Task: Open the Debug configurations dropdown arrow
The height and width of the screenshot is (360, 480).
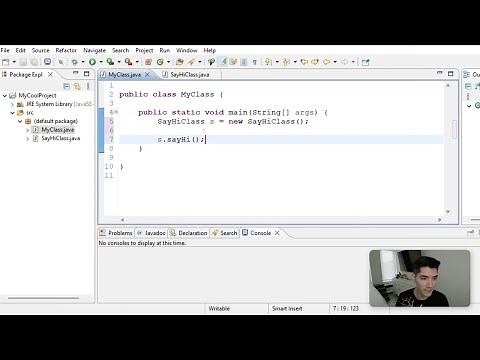Action: [83, 62]
